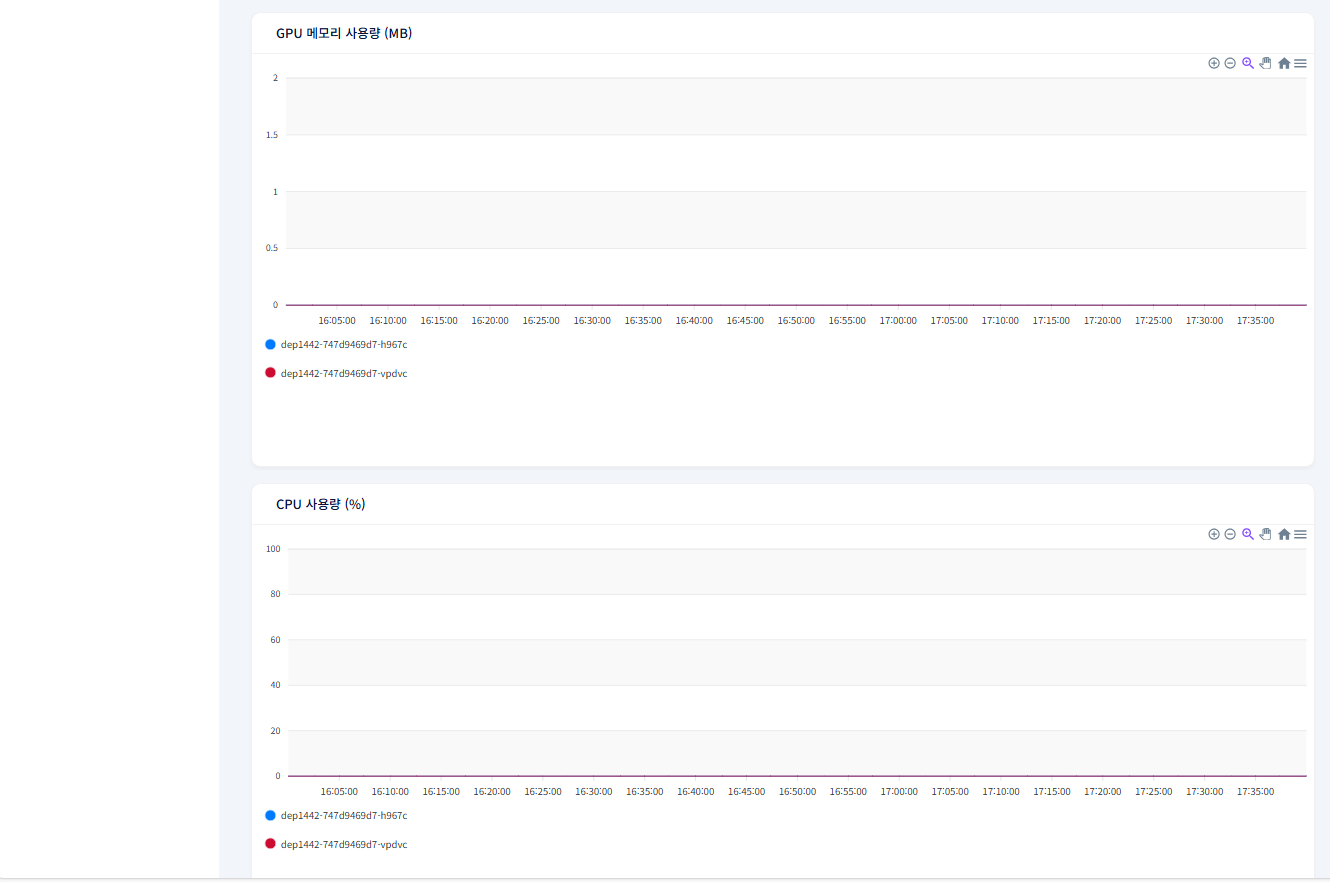Toggle dep1442-747d9469d7-h967c series in CPU chart legend
The height and width of the screenshot is (882, 1330).
343,815
